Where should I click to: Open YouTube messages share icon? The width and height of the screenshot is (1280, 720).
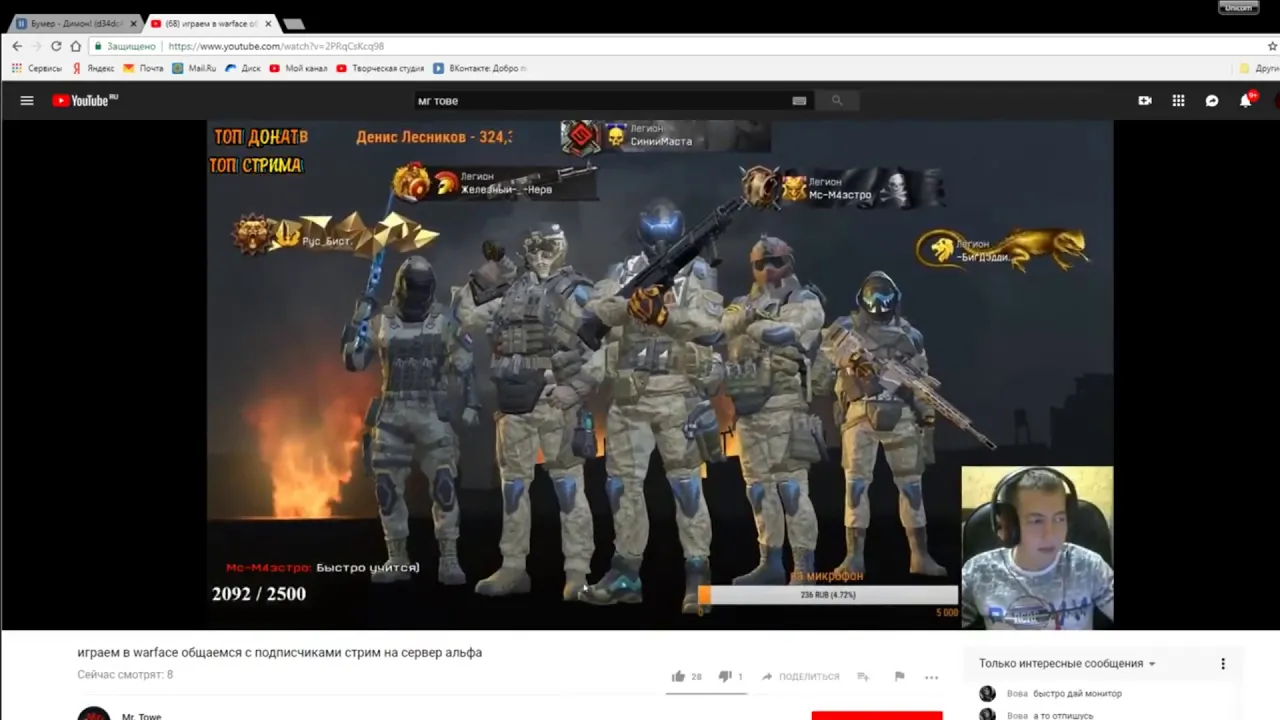[1212, 100]
